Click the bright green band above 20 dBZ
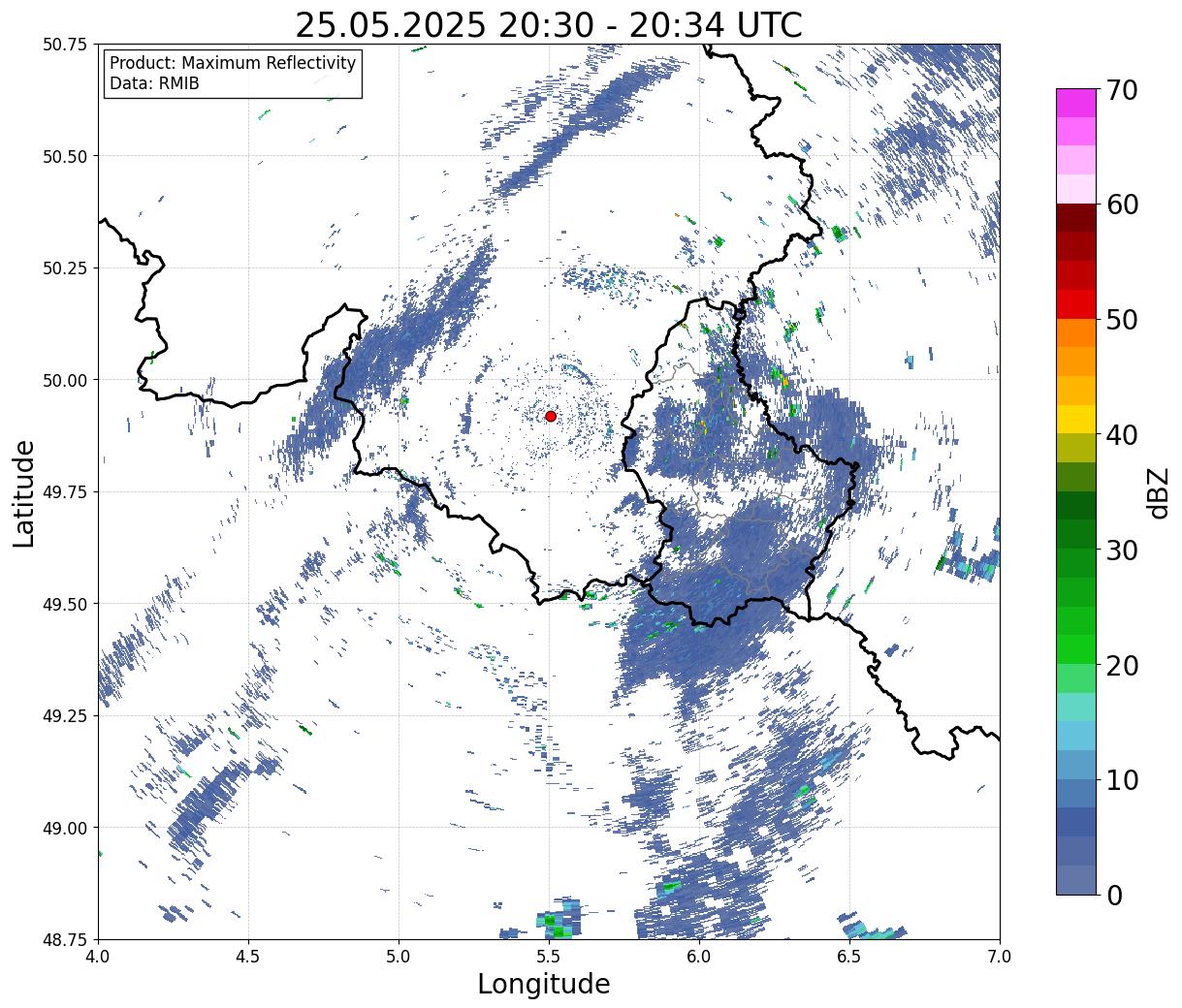 click(x=1076, y=649)
